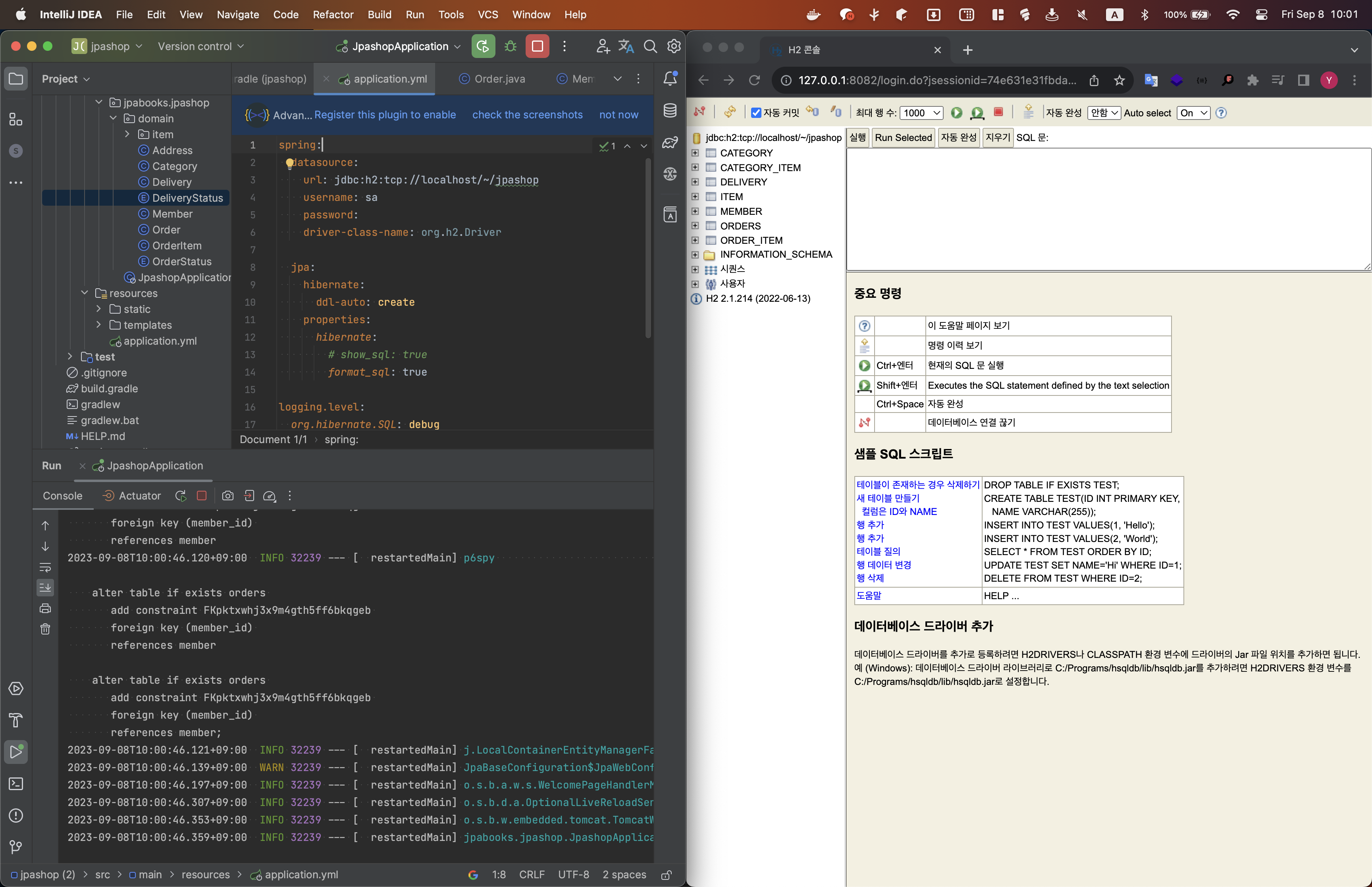The image size is (1372, 887).
Task: Click the 지우기 button
Action: click(998, 138)
